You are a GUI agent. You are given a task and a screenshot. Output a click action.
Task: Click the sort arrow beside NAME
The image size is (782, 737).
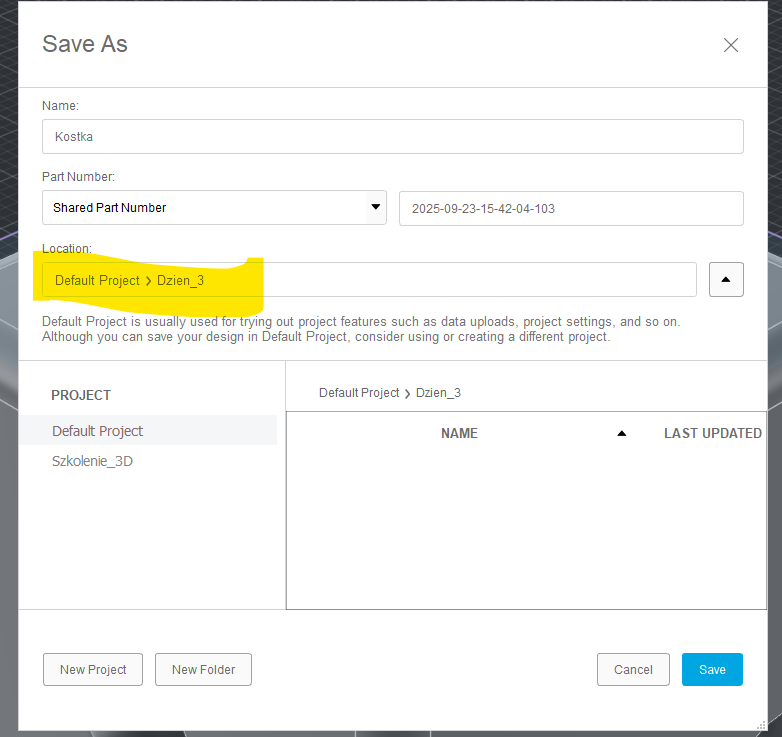click(621, 433)
